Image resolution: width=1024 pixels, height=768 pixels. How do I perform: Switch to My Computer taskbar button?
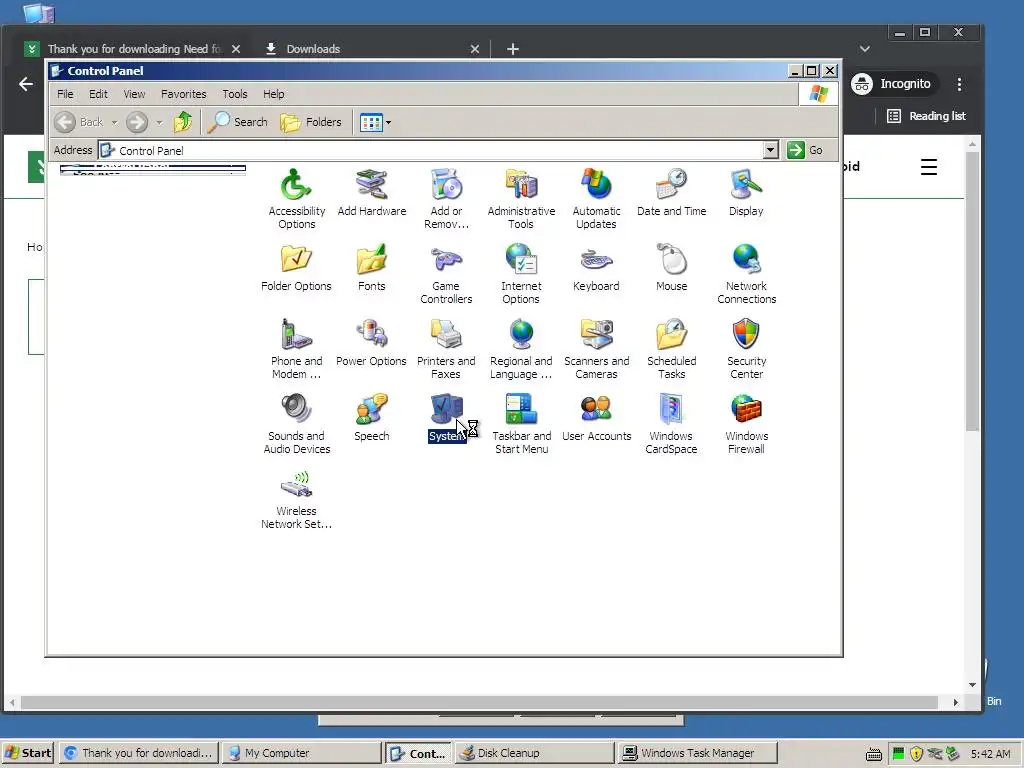(x=302, y=753)
